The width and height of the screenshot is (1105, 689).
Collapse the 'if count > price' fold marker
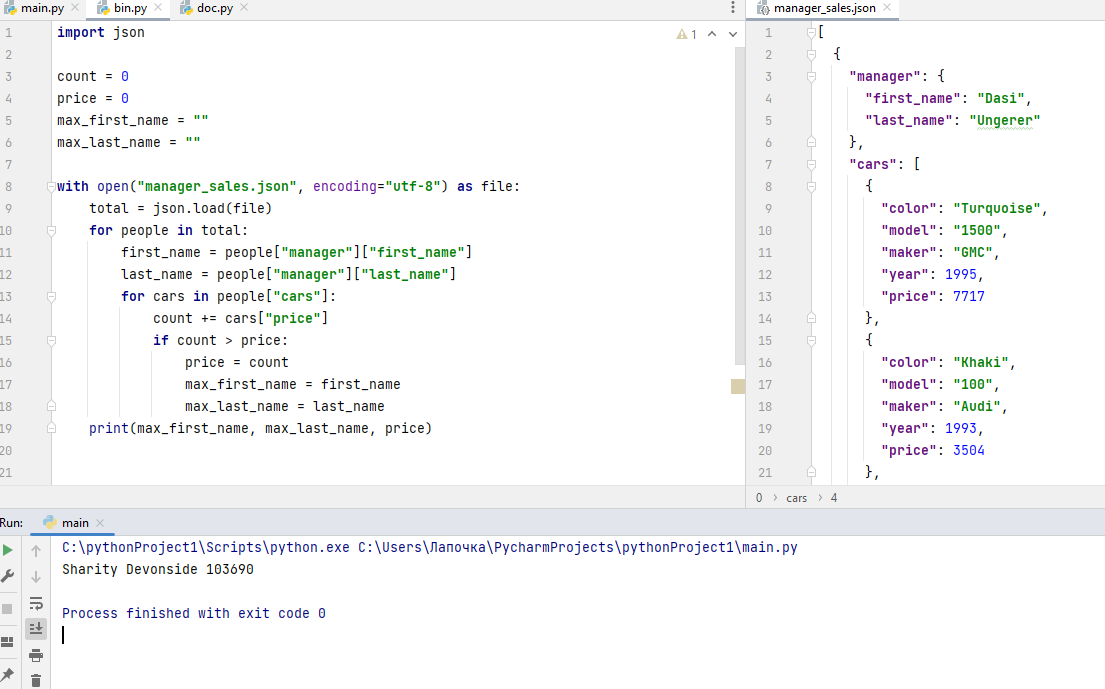tap(51, 340)
